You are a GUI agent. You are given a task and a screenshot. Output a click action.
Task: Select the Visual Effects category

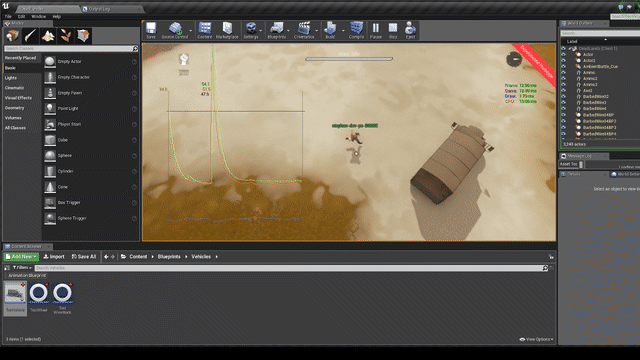[18, 98]
